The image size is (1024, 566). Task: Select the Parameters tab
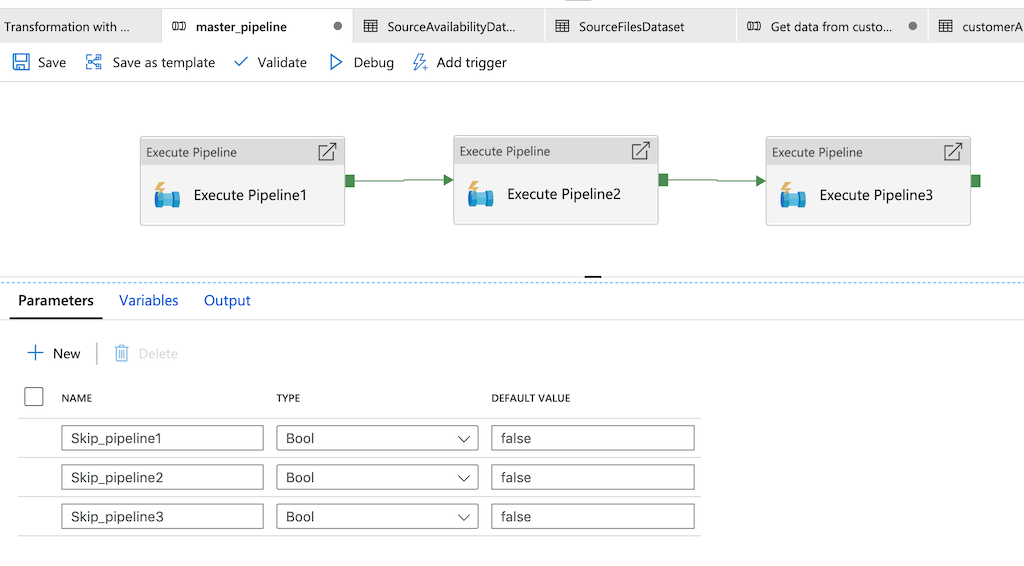pyautogui.click(x=56, y=300)
